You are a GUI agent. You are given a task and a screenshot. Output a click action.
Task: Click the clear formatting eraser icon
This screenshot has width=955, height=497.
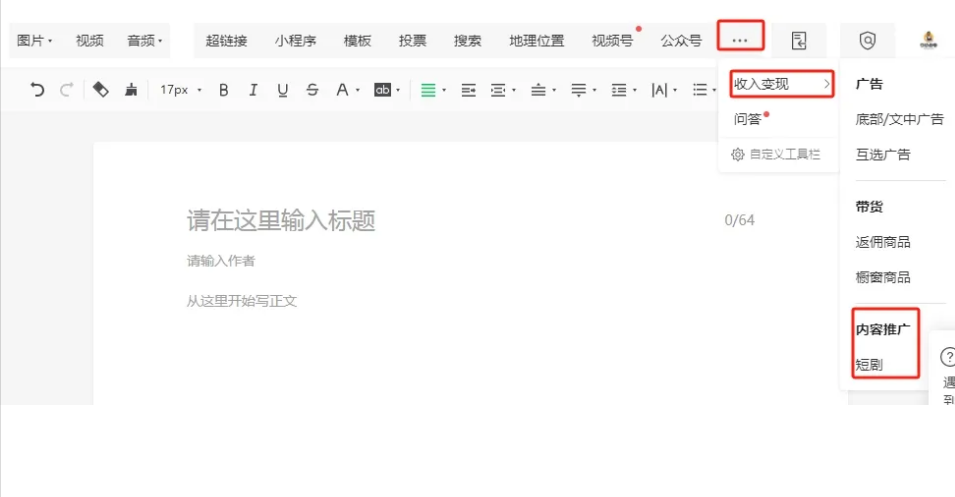tap(100, 90)
